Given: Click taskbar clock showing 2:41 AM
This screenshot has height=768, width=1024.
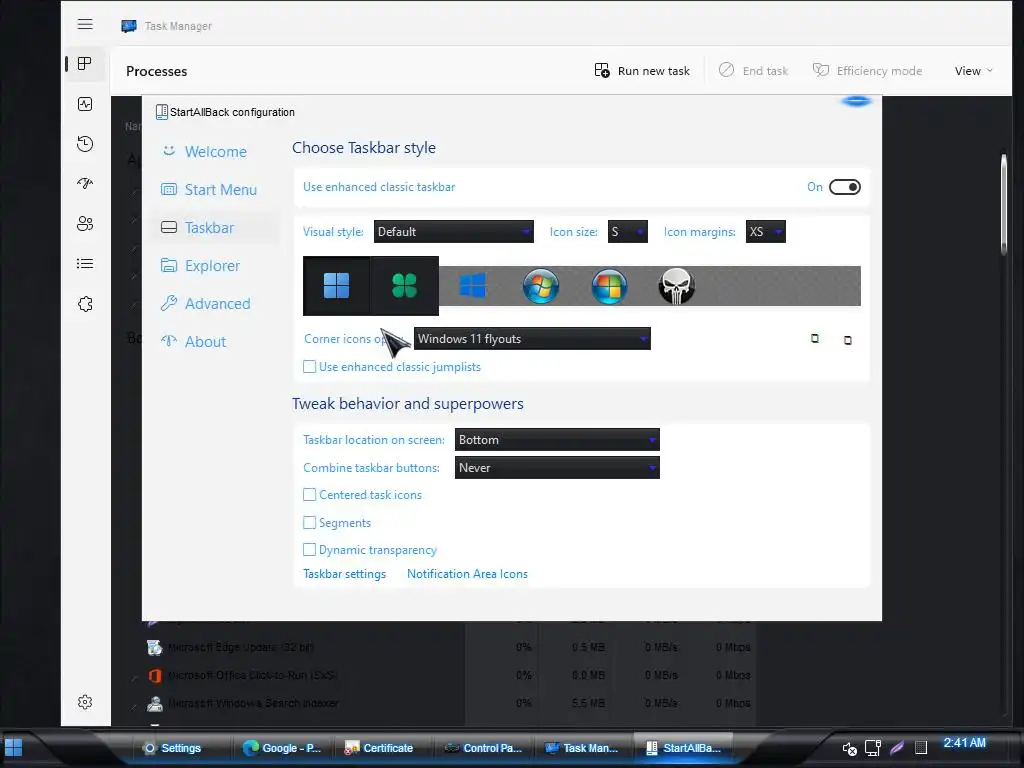Looking at the screenshot, I should [965, 743].
